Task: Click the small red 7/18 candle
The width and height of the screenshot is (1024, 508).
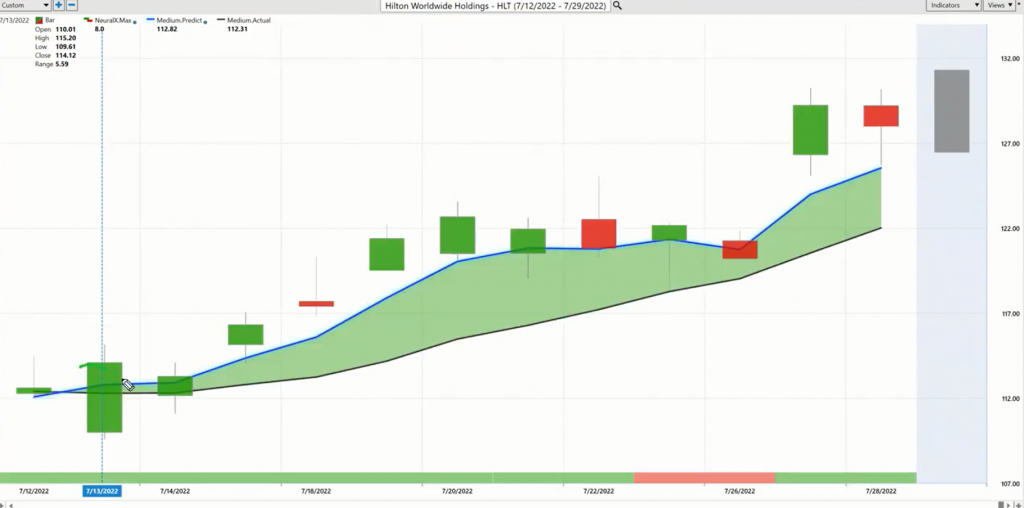Action: [316, 304]
